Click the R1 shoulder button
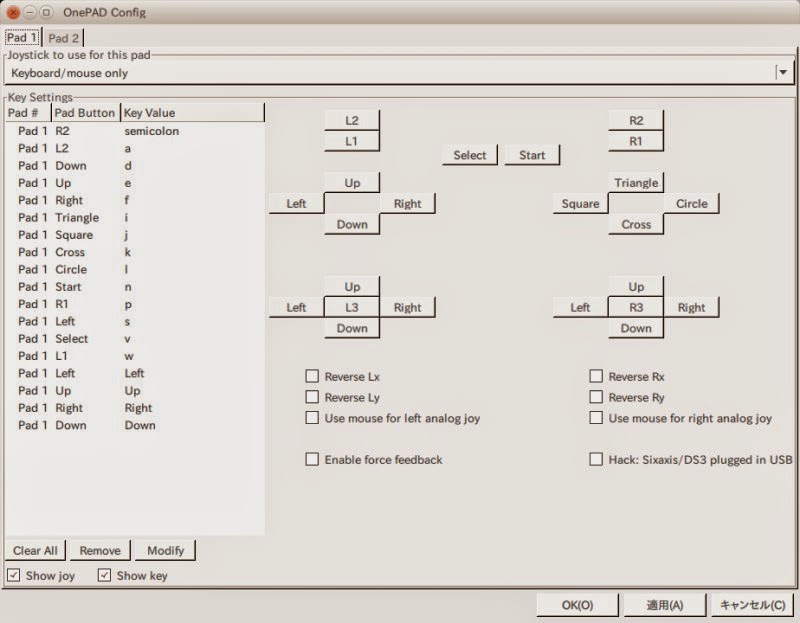Viewport: 800px width, 623px height. (x=636, y=141)
